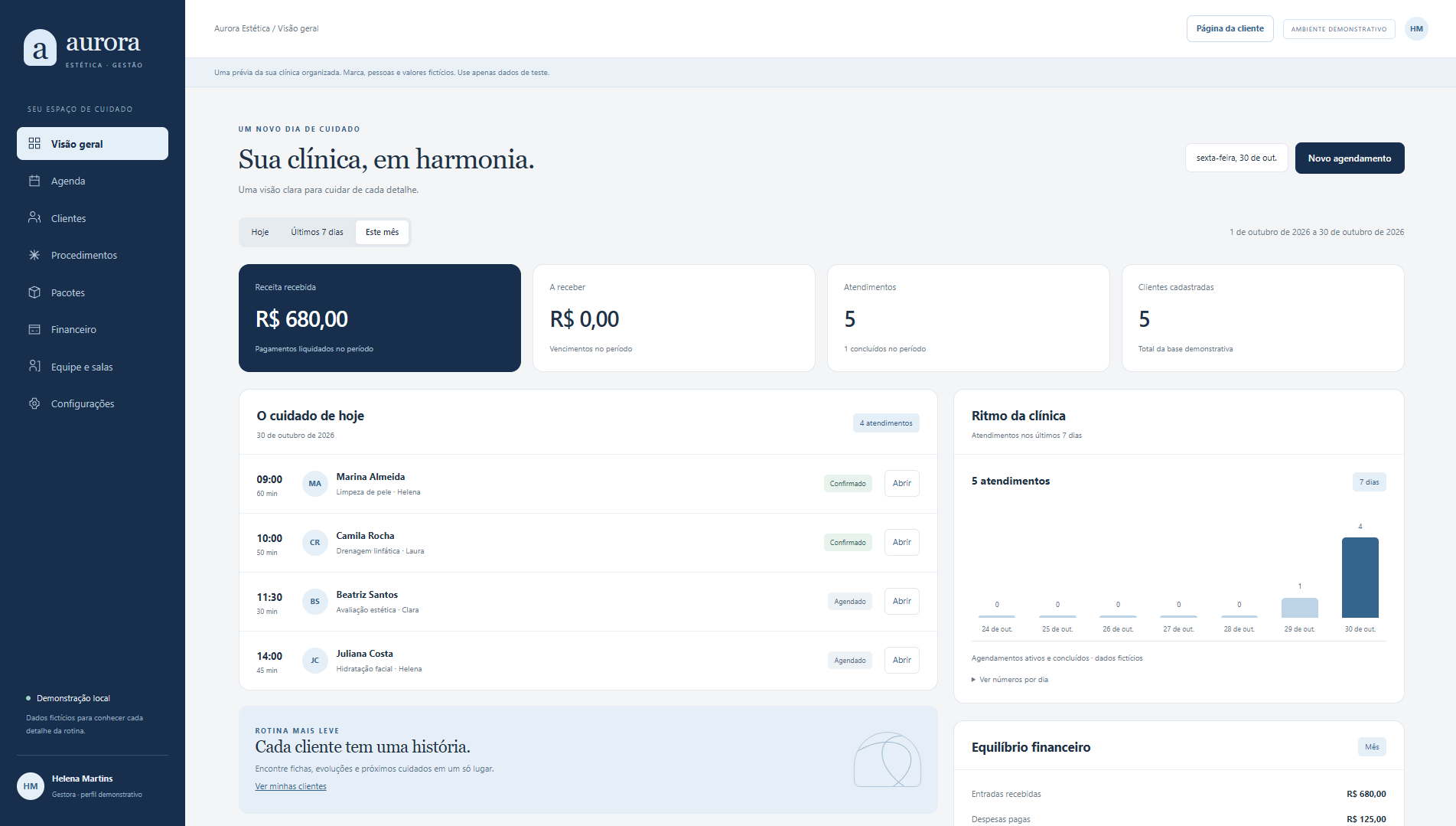Click Confirmado status for Marina Almeida
Viewport: 1456px width, 826px height.
click(x=848, y=484)
